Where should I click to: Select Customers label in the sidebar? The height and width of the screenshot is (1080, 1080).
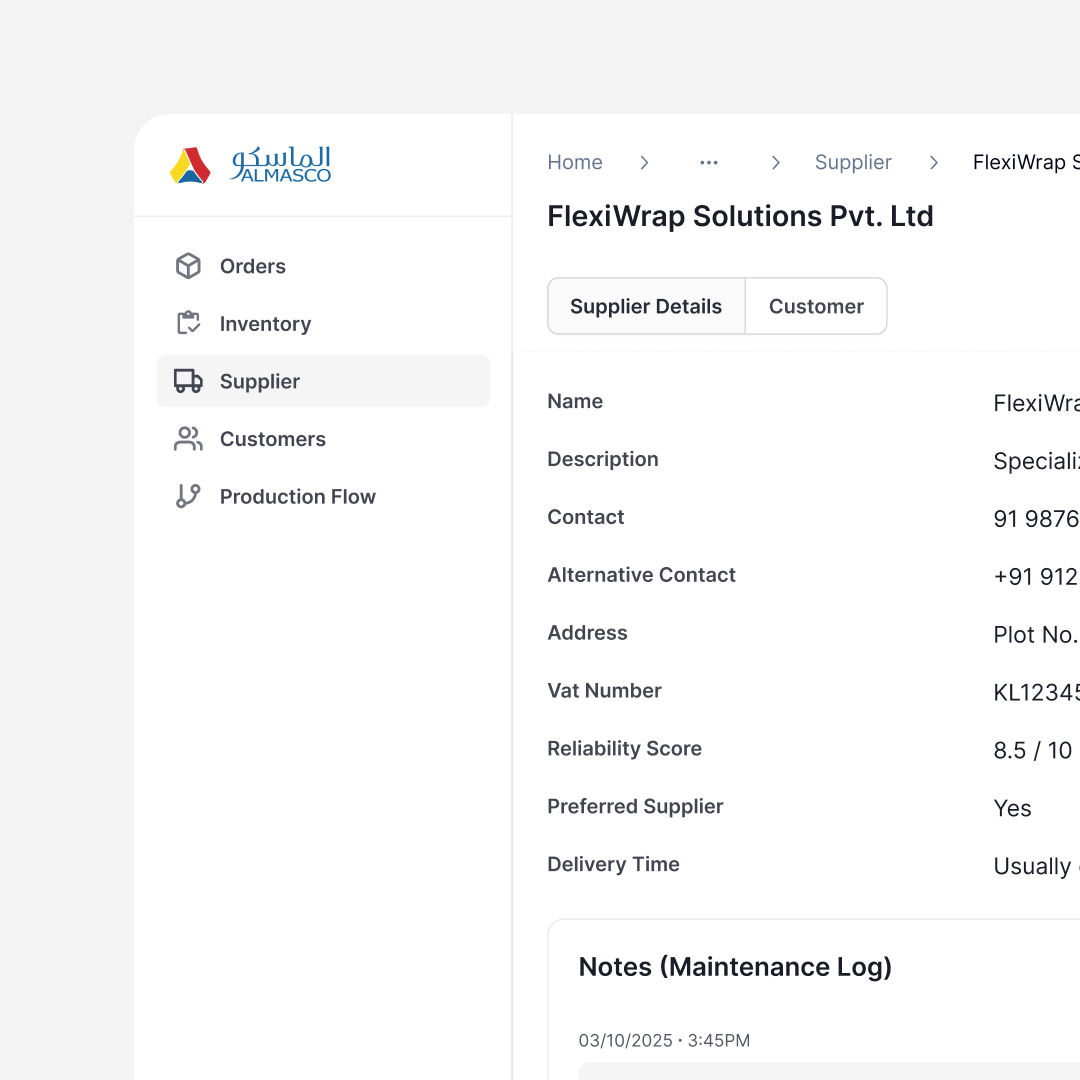[x=273, y=439]
